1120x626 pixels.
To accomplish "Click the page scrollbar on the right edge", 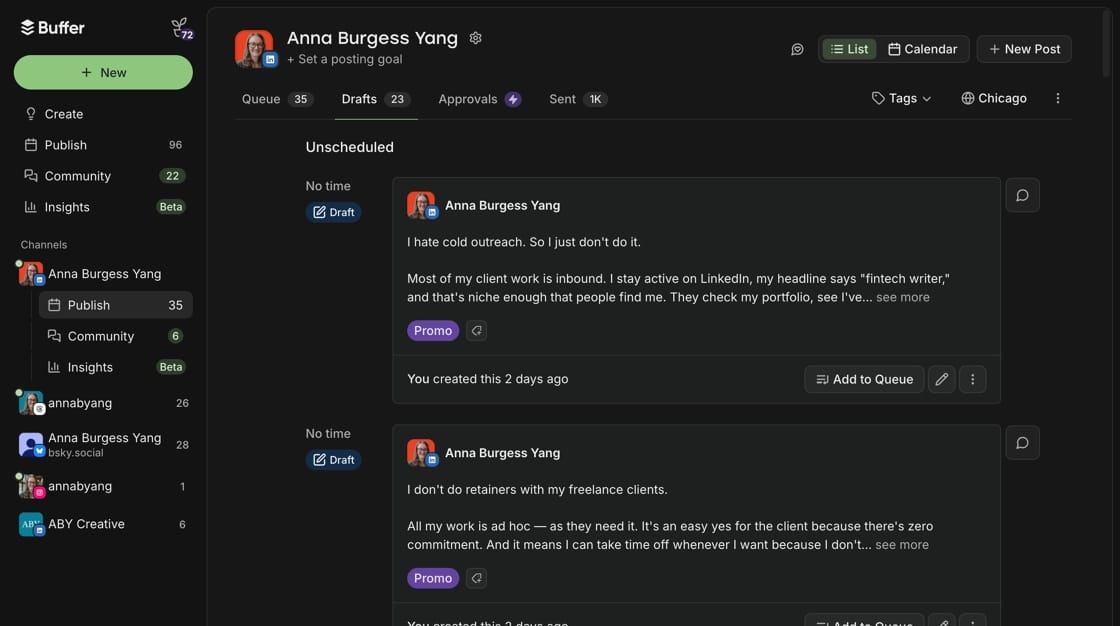I will click(x=1106, y=43).
